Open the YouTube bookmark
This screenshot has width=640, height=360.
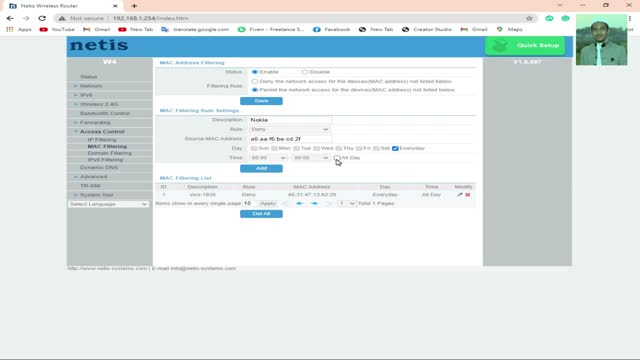click(57, 29)
